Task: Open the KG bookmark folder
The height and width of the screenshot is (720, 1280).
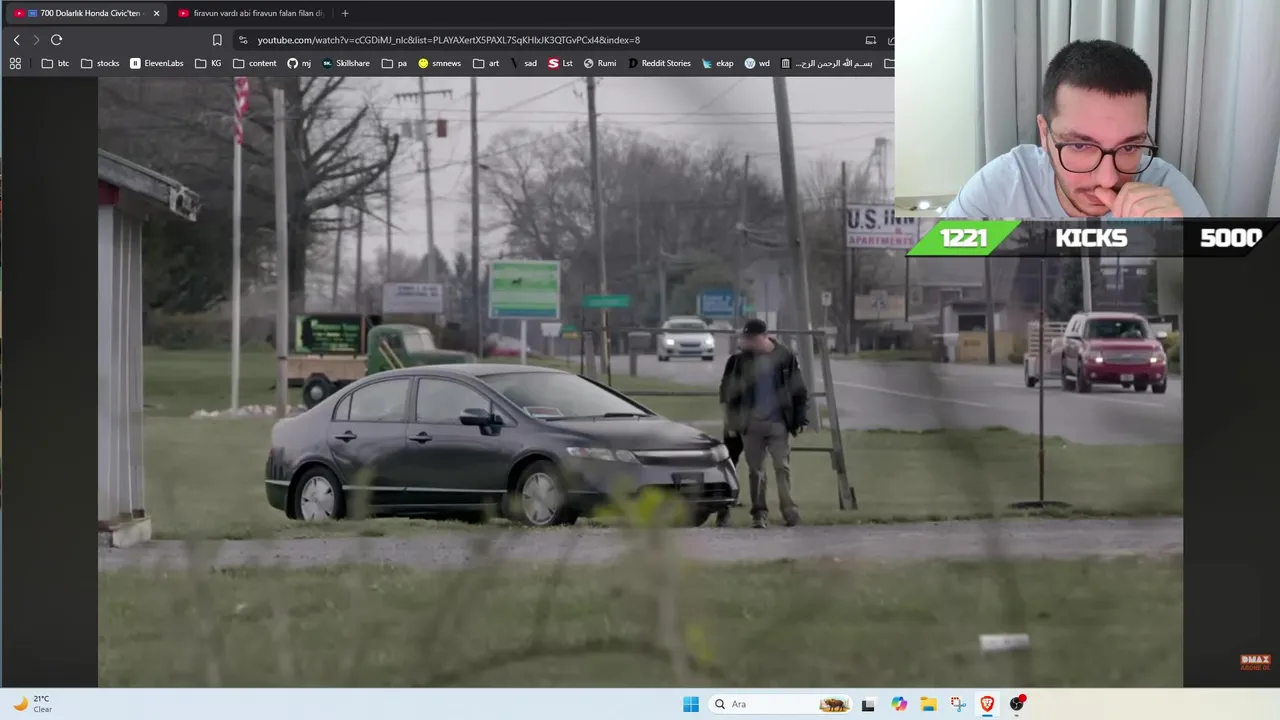Action: [209, 63]
